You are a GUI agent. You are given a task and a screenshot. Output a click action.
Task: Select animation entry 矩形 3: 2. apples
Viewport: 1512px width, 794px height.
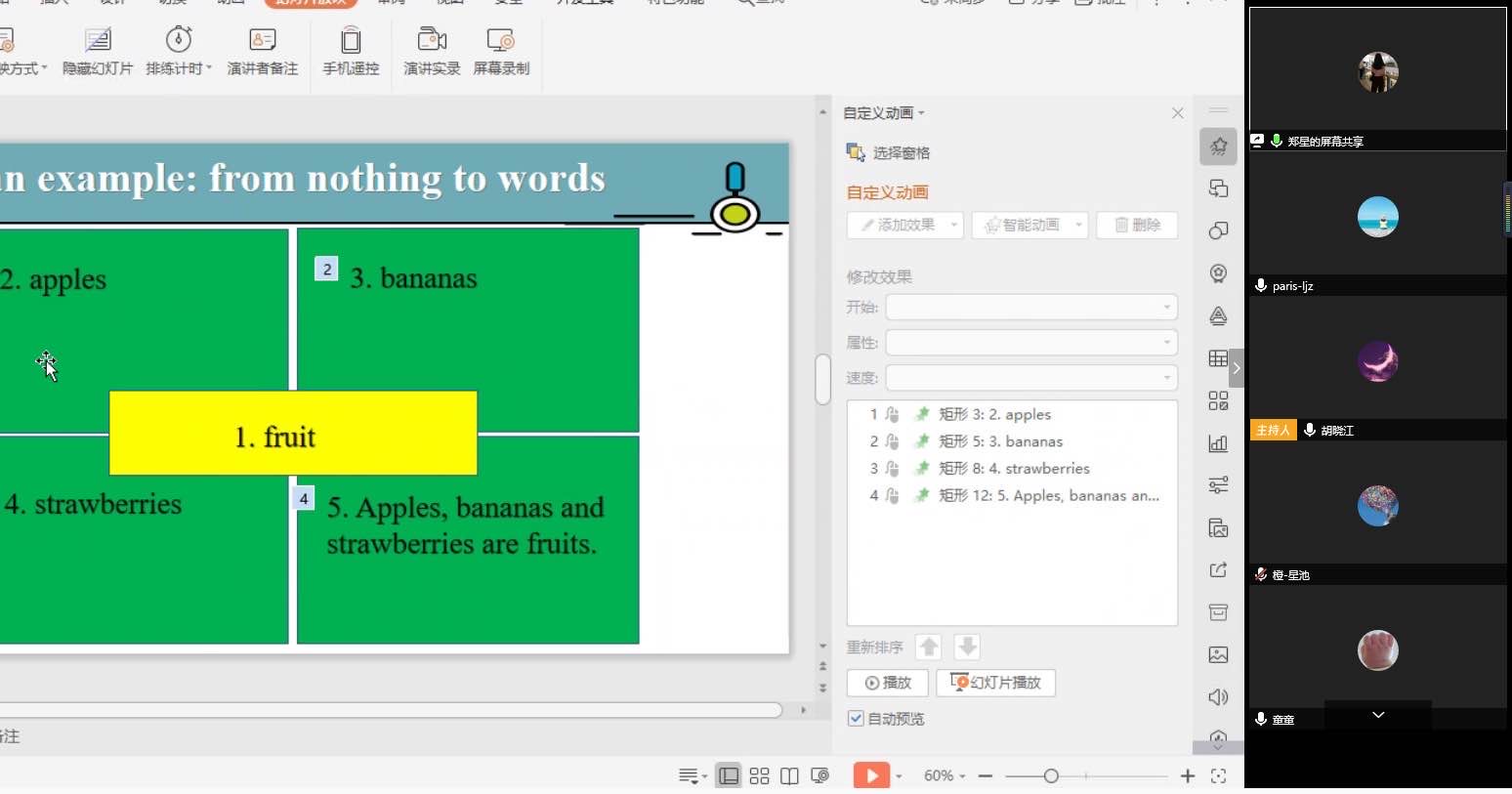[994, 414]
